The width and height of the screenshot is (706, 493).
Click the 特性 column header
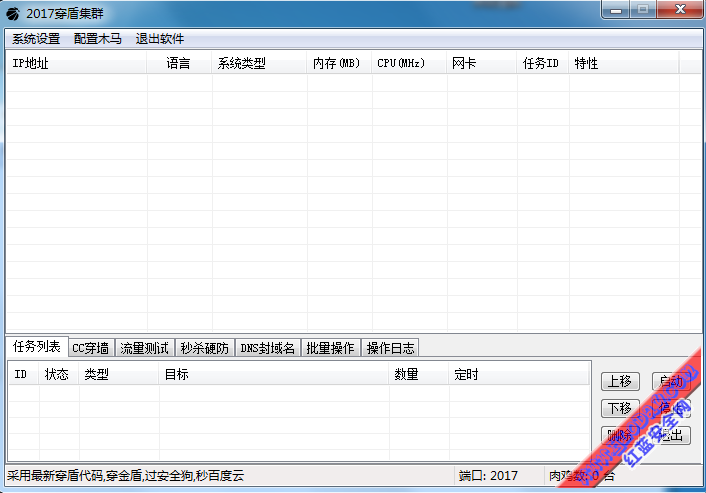tap(624, 63)
